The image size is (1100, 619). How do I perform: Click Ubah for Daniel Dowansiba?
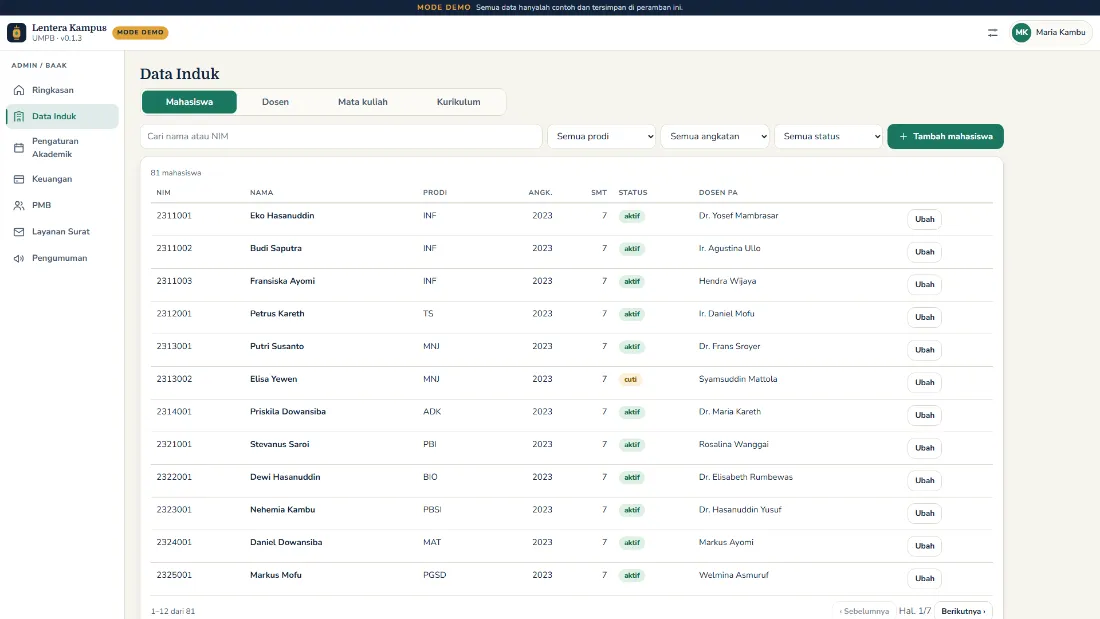coord(924,545)
